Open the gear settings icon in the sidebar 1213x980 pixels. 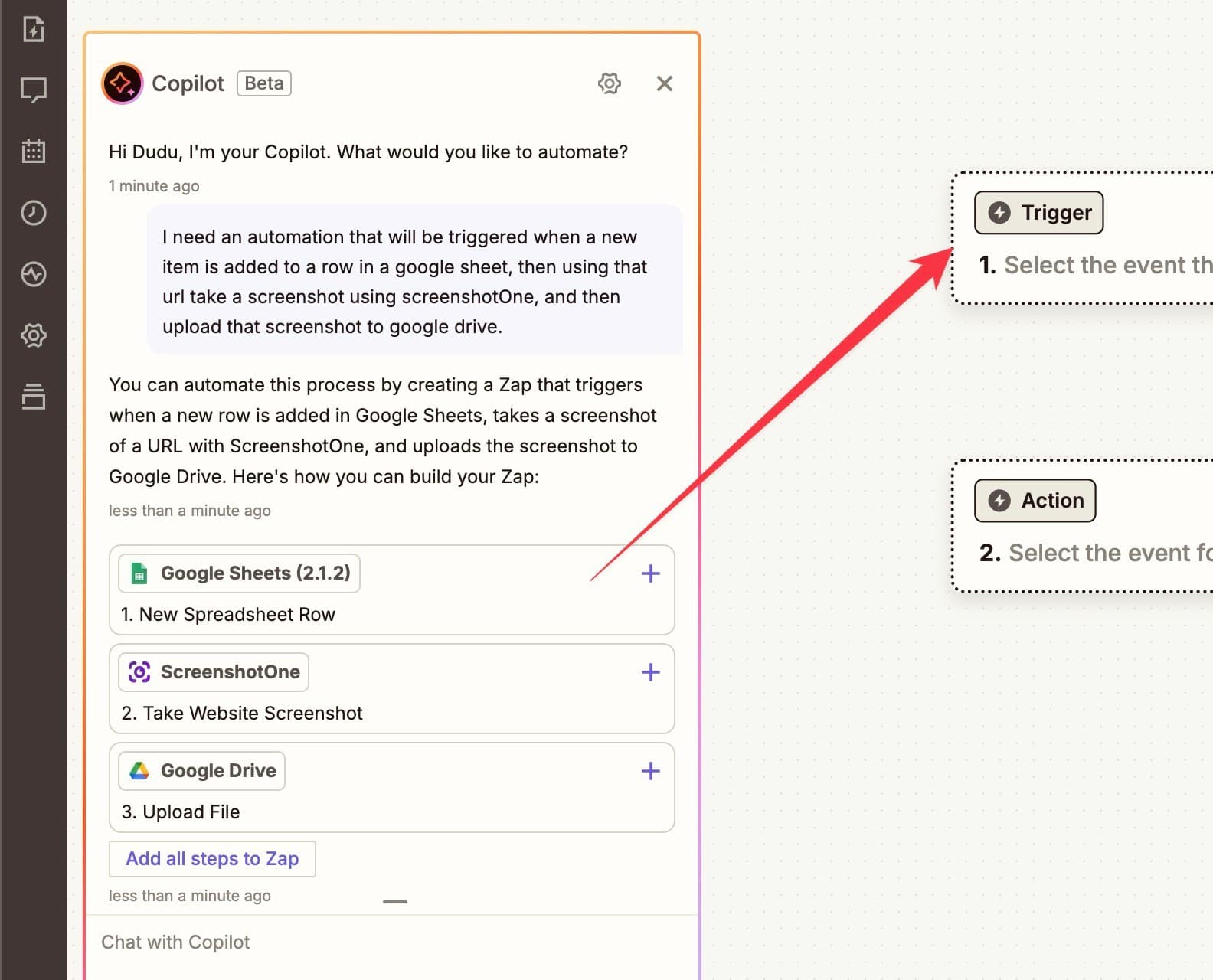click(x=34, y=335)
